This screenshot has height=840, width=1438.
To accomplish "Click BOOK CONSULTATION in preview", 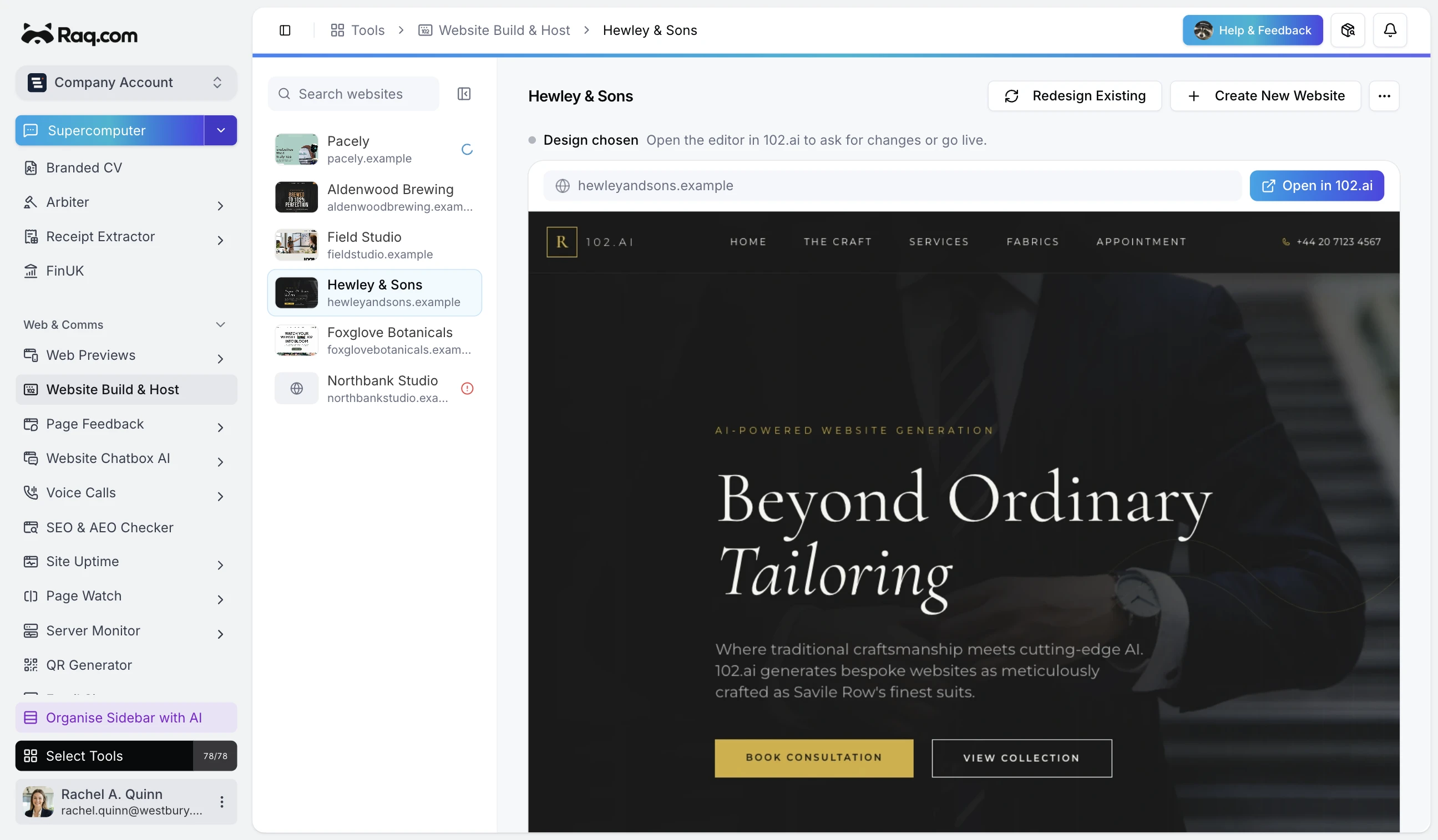I will (814, 758).
